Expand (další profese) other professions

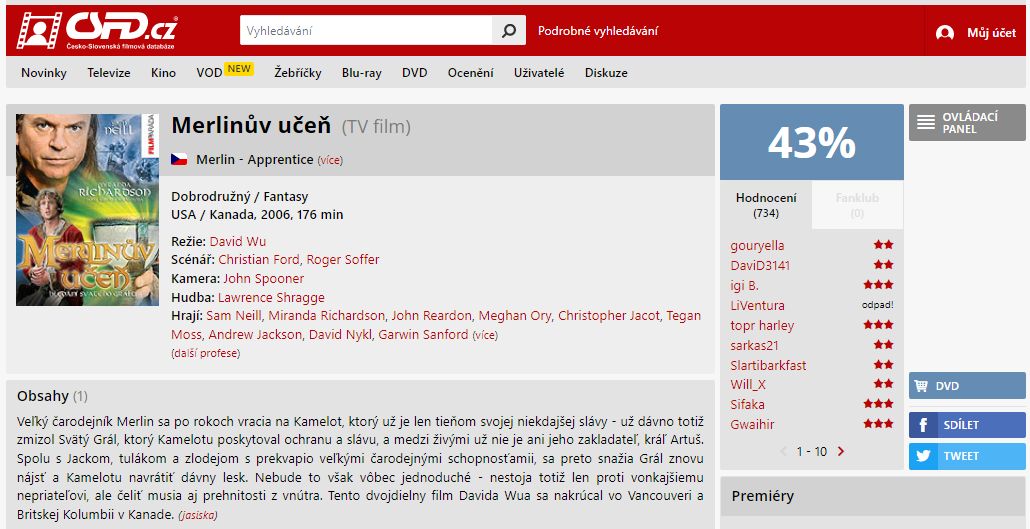[x=206, y=354]
